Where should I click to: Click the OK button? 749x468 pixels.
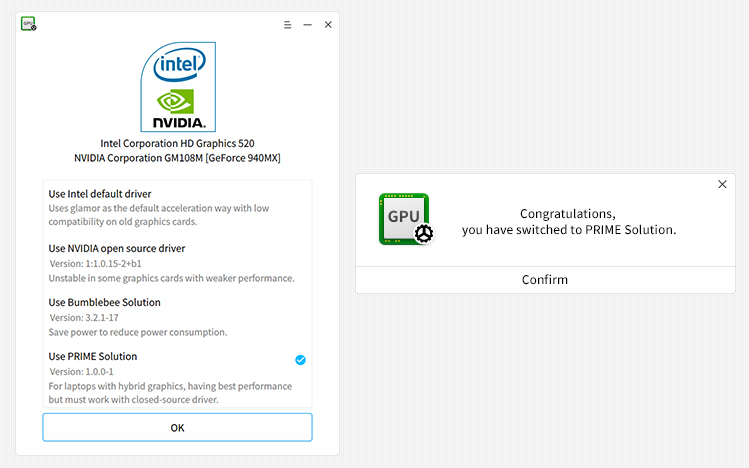[177, 427]
